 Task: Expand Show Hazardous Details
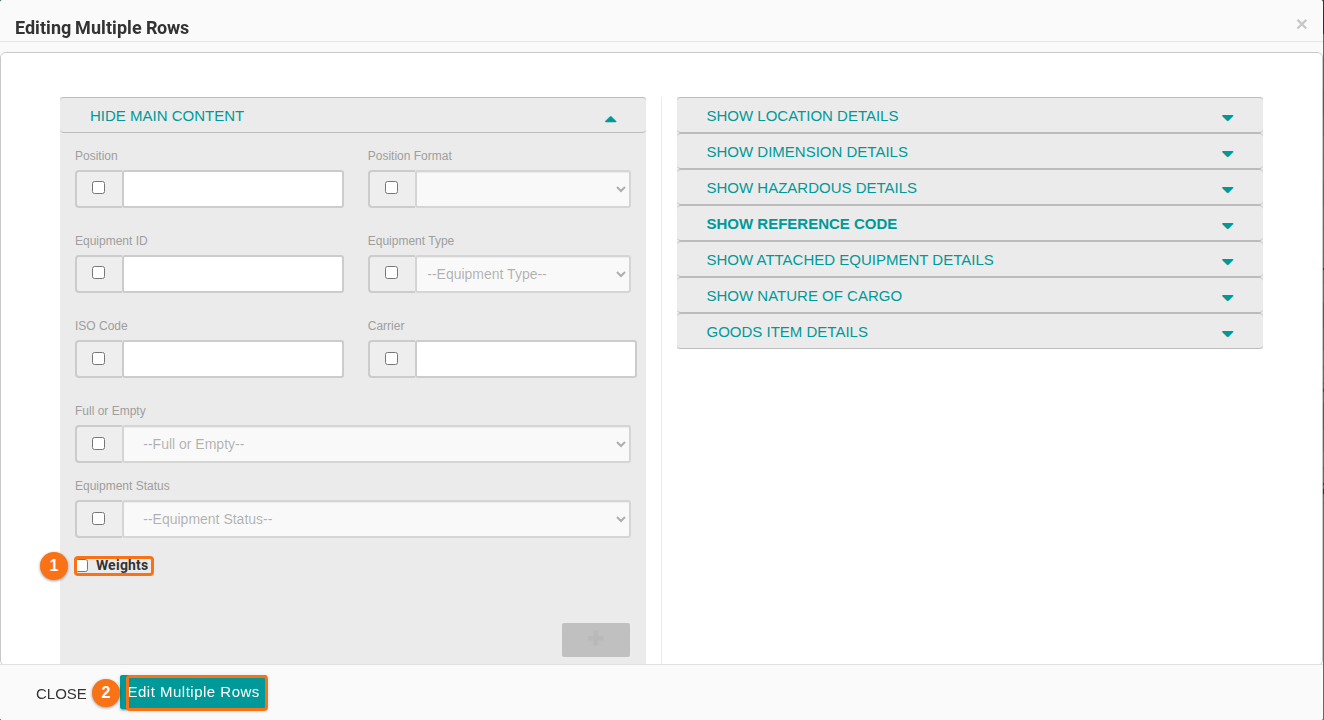pos(970,188)
